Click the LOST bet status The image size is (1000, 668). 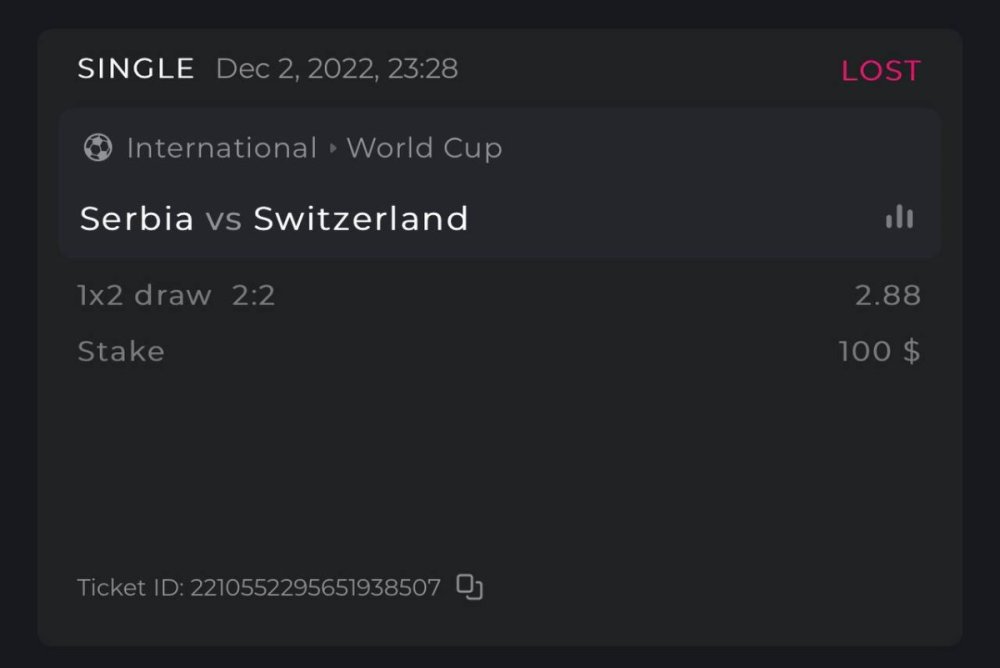(x=880, y=71)
